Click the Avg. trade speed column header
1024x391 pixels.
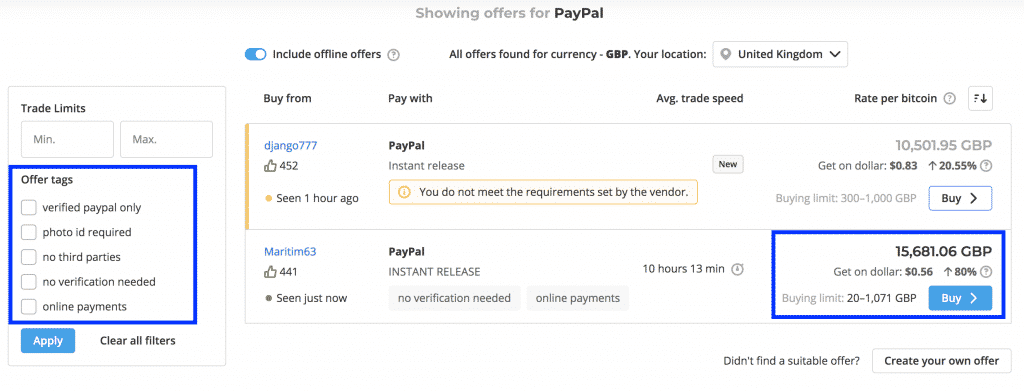(x=699, y=99)
